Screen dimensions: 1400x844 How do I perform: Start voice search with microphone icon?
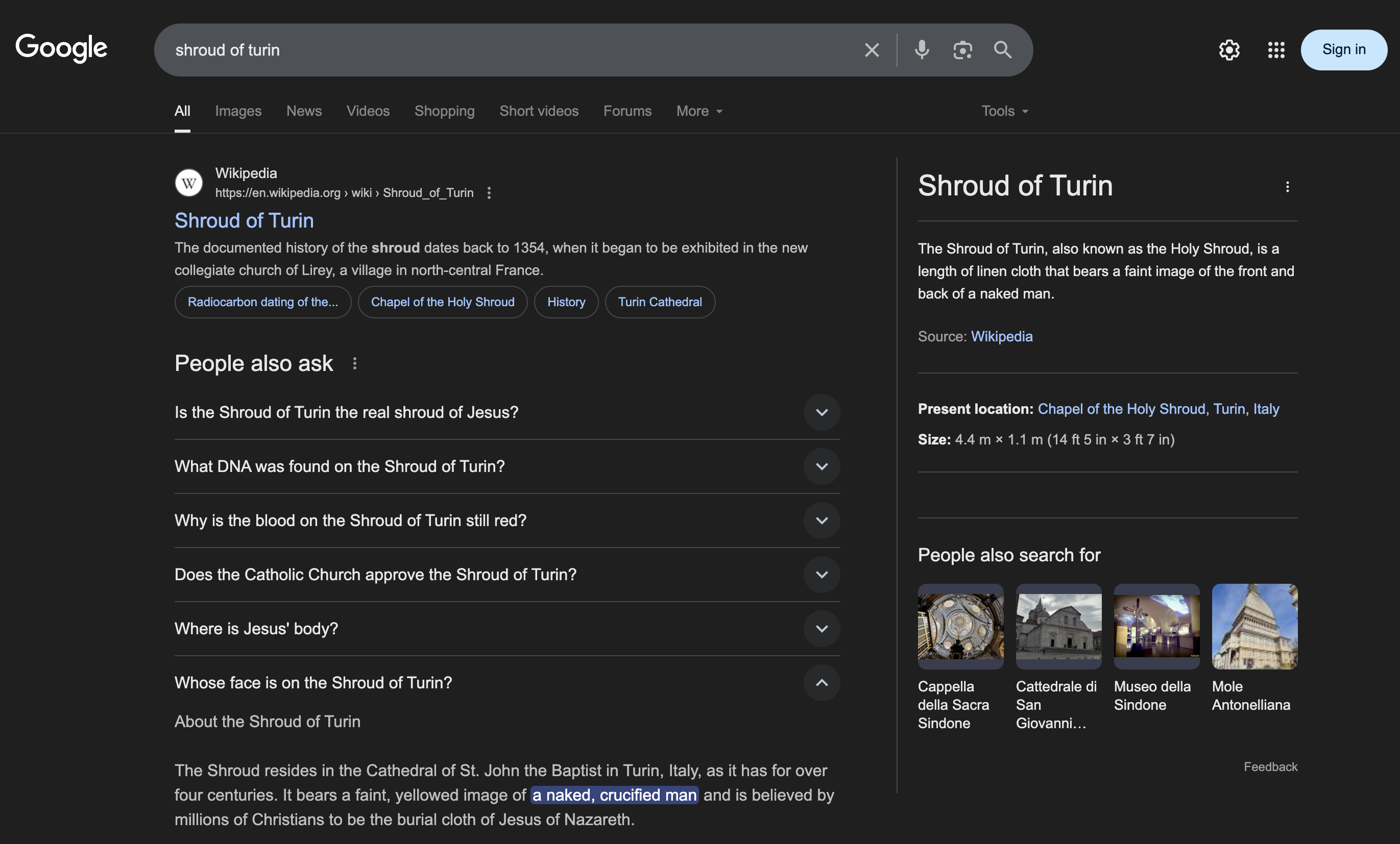922,50
